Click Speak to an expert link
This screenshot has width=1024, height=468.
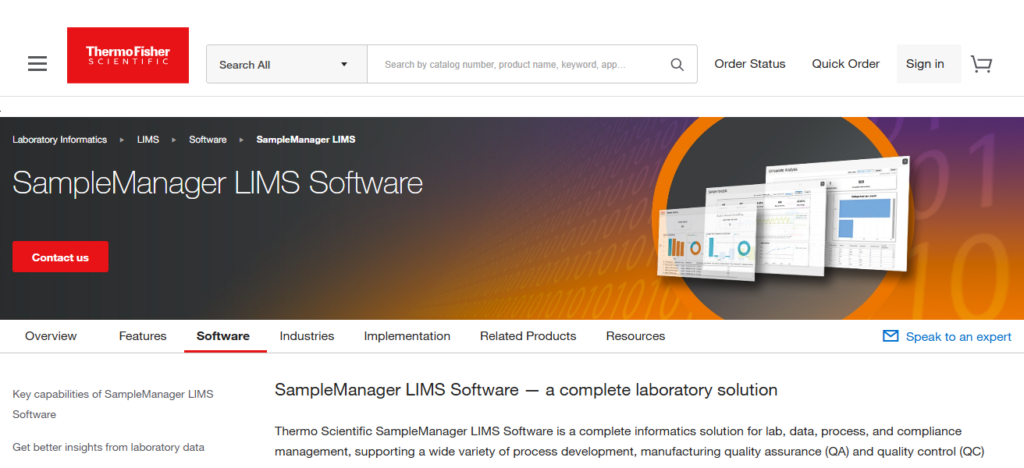(x=959, y=337)
